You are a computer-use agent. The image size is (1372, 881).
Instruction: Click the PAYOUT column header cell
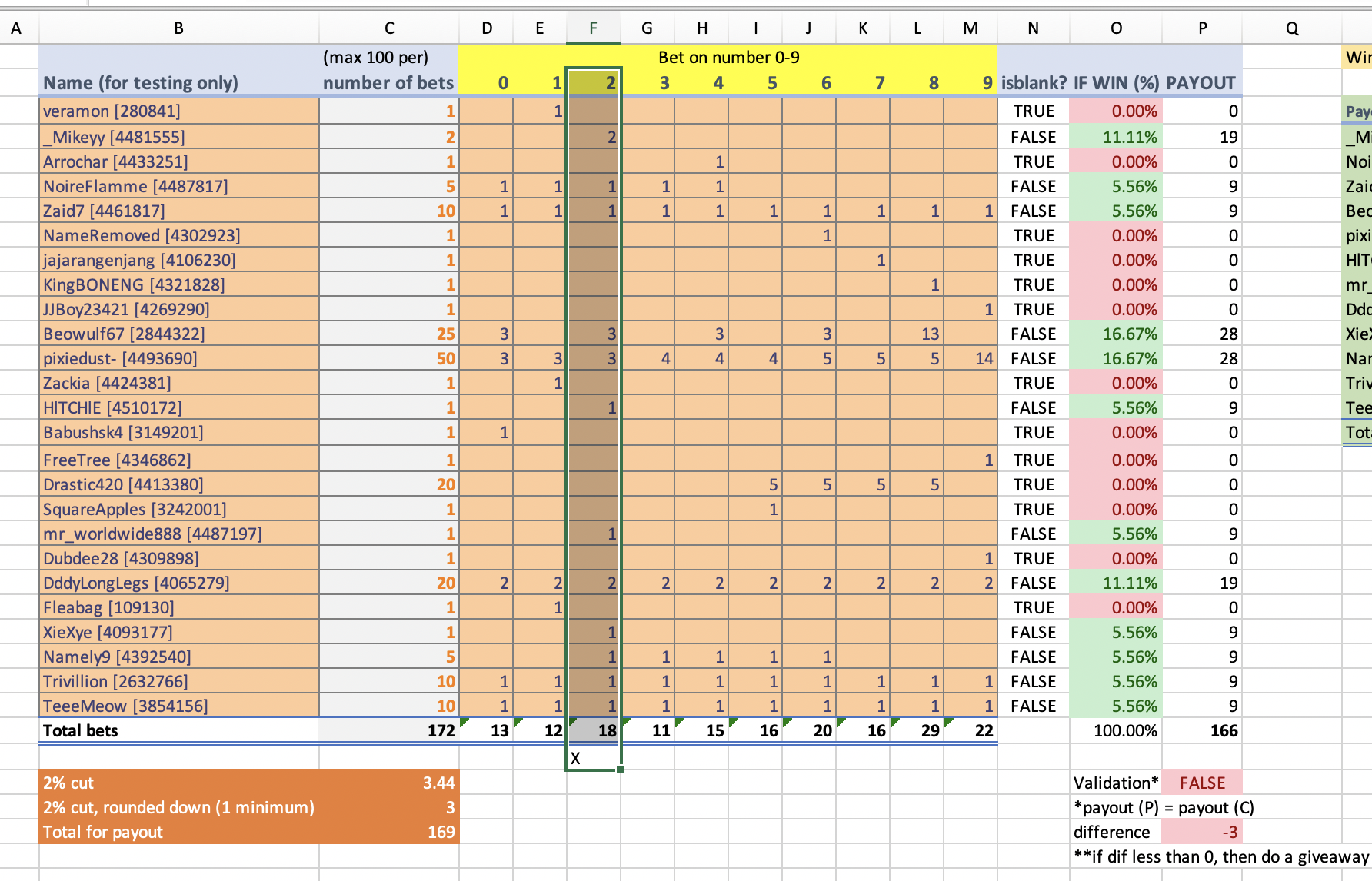(x=1202, y=83)
